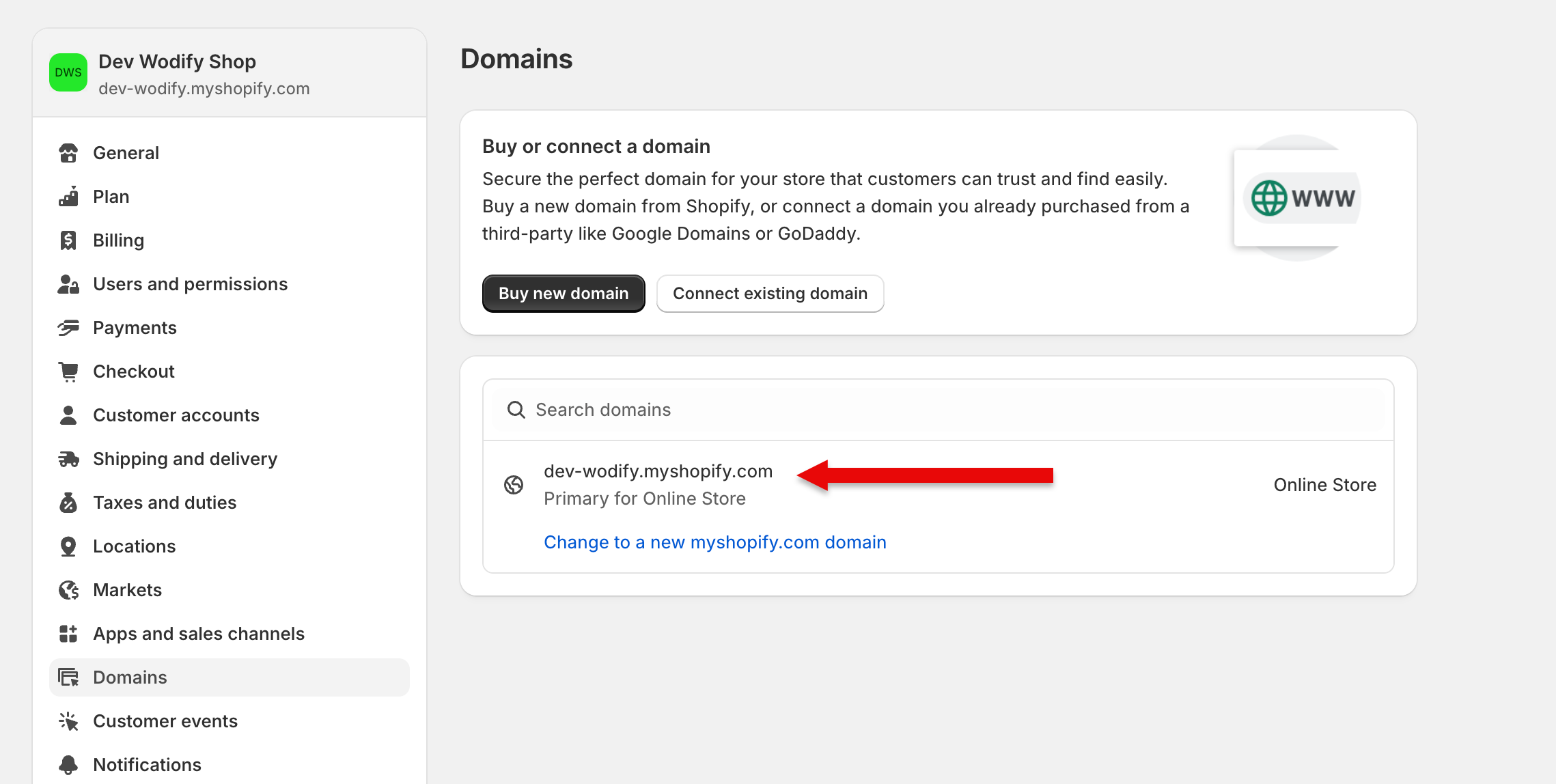Click the Taxes and duties icon
This screenshot has width=1556, height=784.
pos(68,503)
